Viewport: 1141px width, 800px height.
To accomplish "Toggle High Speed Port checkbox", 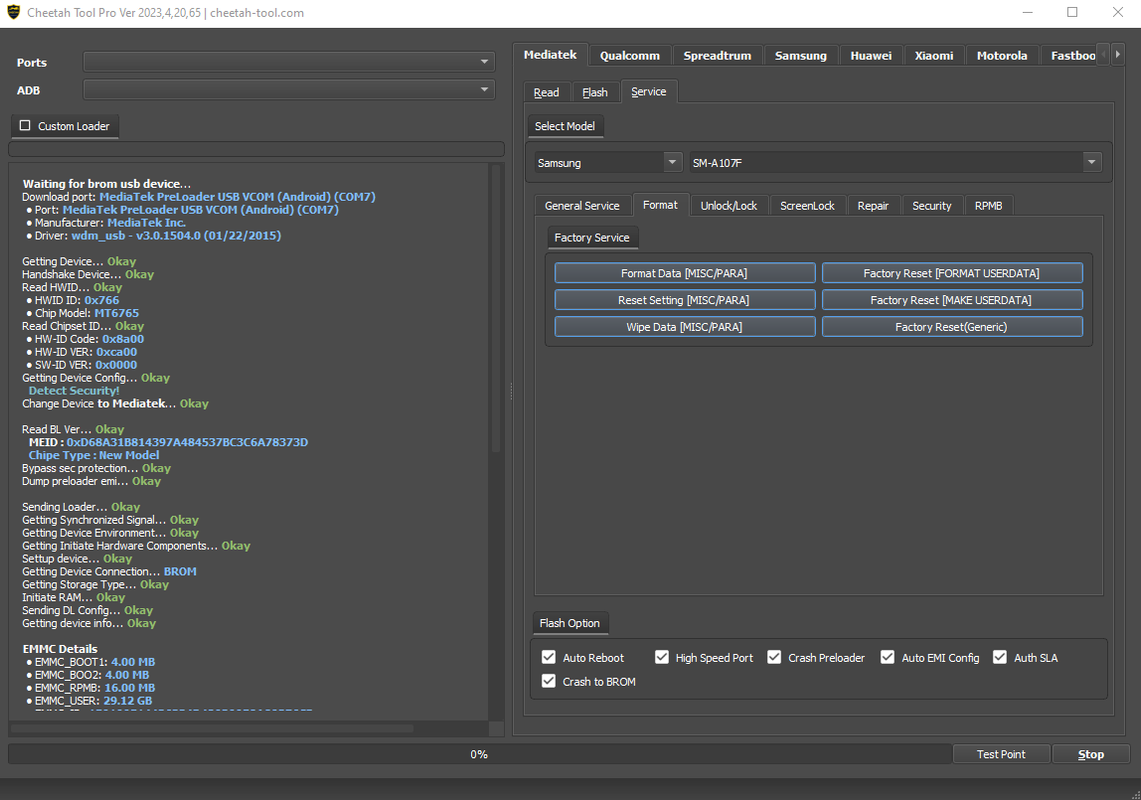I will click(x=661, y=657).
